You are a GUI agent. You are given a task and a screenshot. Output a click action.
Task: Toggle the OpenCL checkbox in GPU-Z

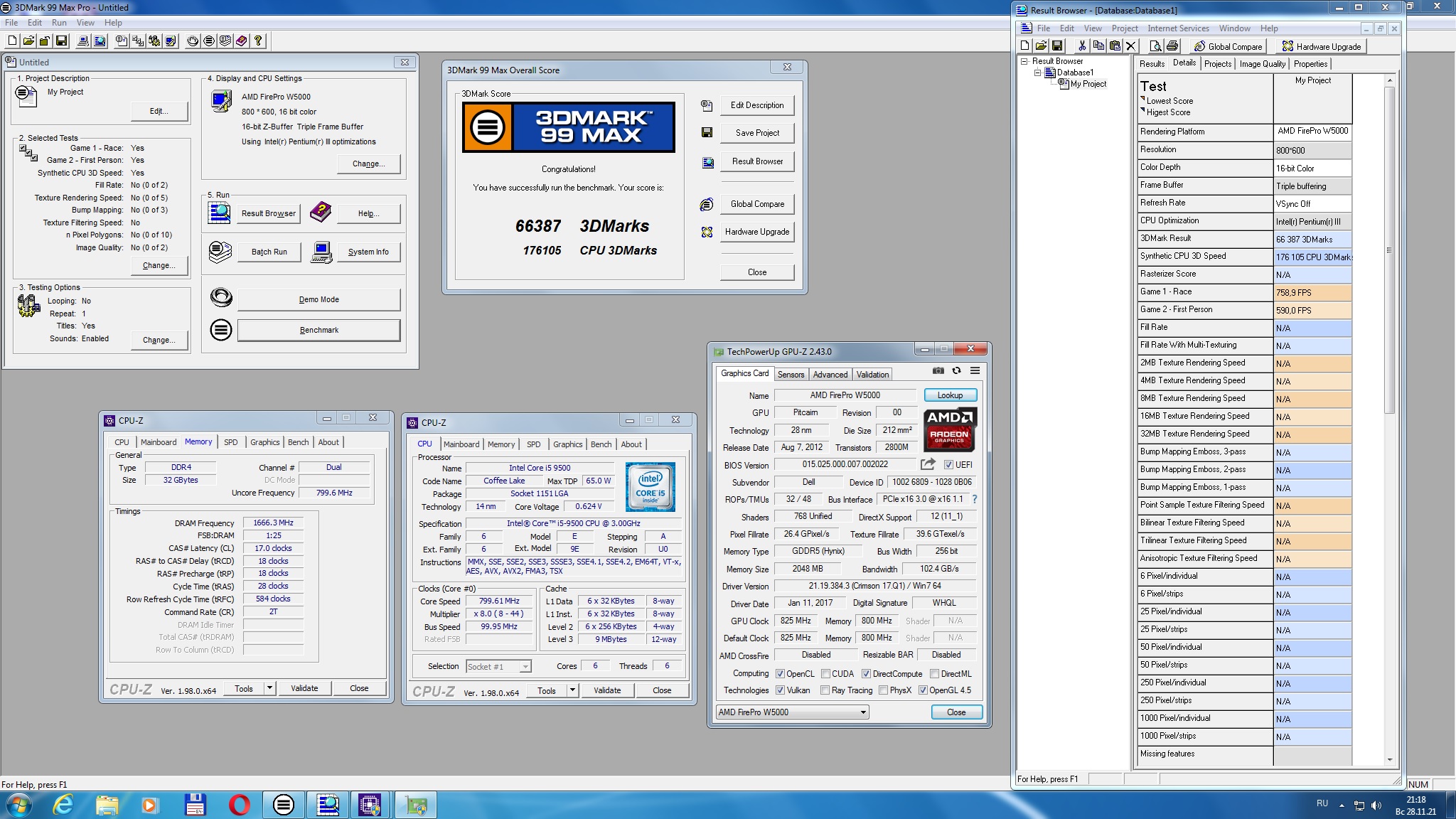click(780, 674)
